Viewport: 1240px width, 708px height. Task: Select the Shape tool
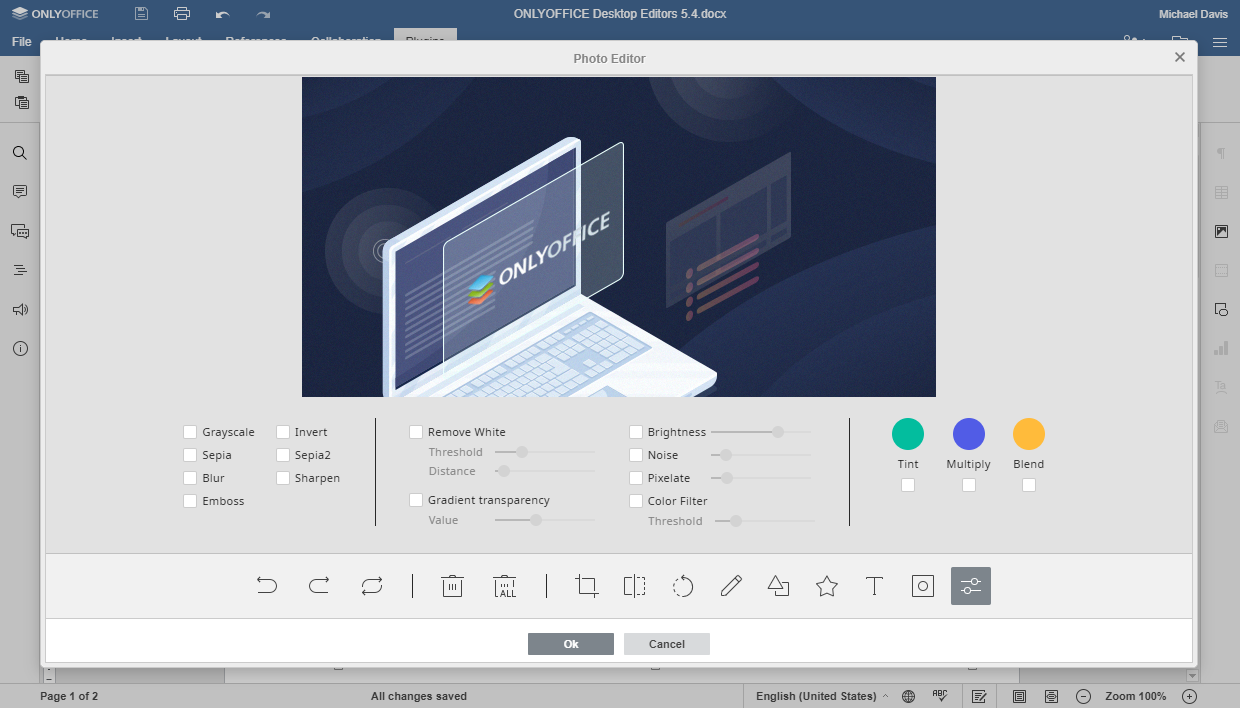tap(779, 586)
